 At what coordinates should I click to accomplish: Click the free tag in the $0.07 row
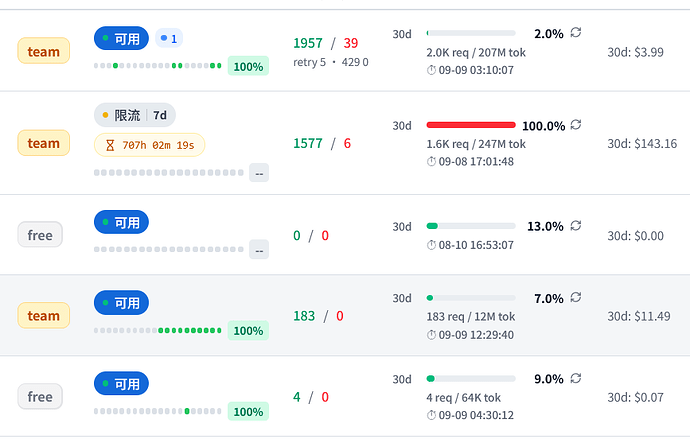pos(40,396)
